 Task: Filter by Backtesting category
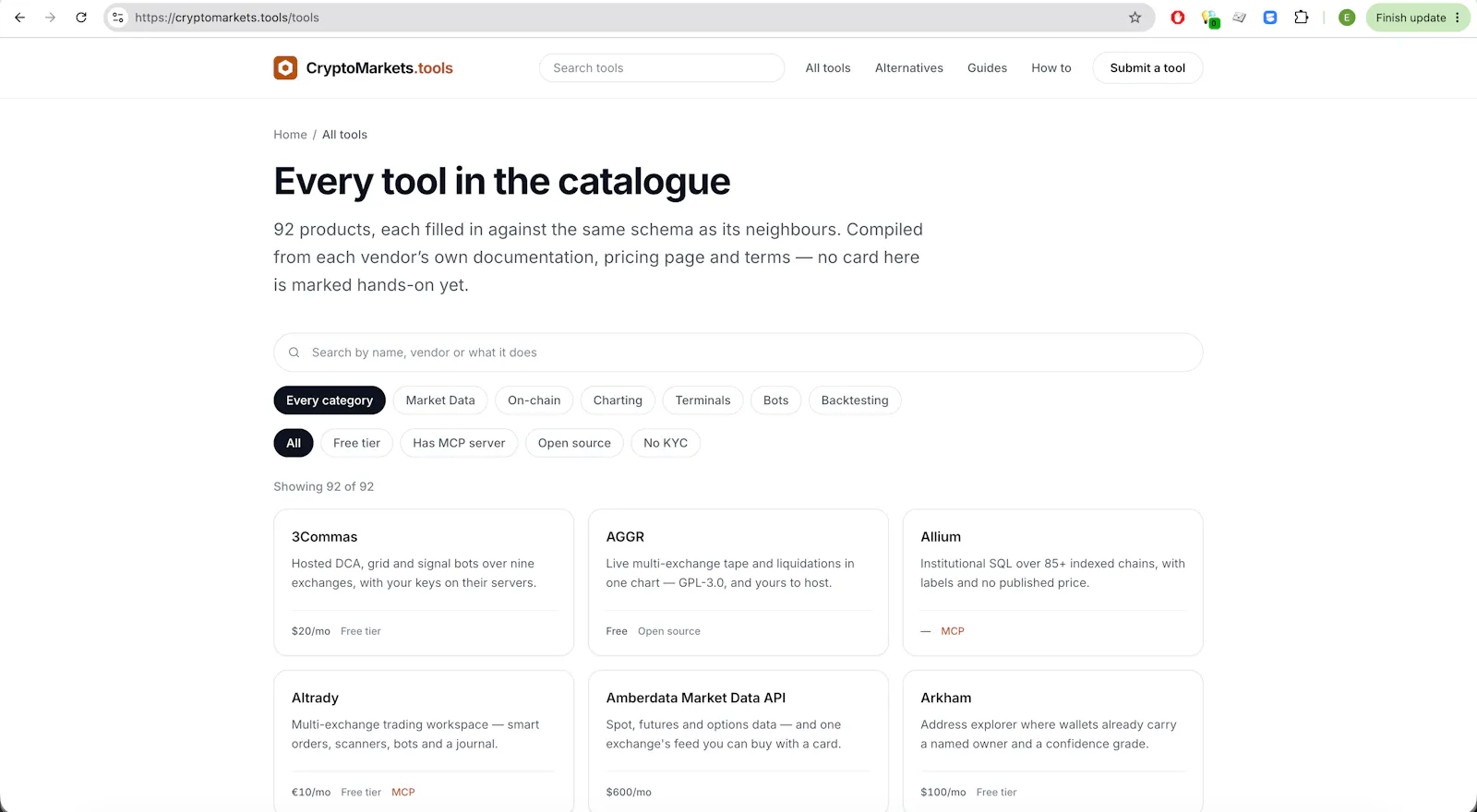[855, 400]
